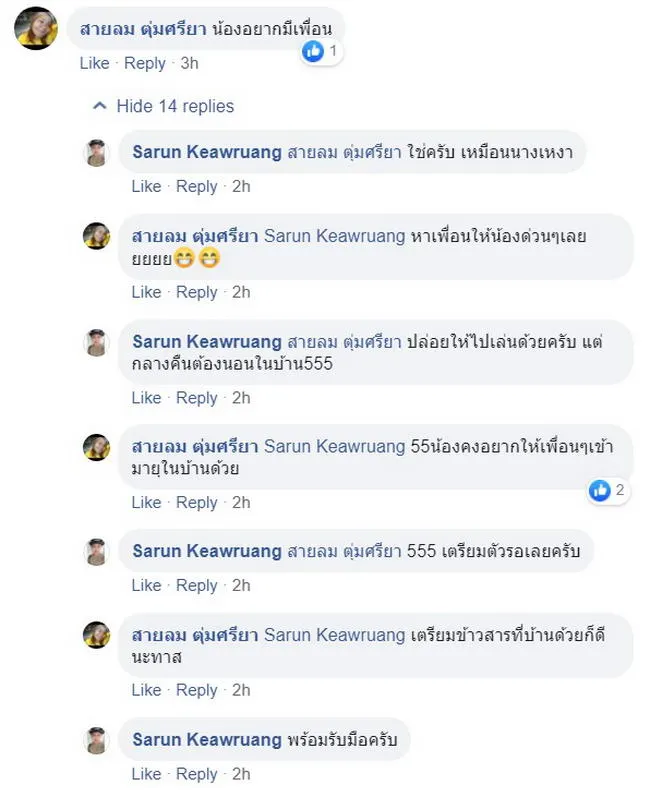650x797 pixels.
Task: Reply to the top comment 'น้องอยากมีเพื่อน'
Action: click(x=145, y=63)
